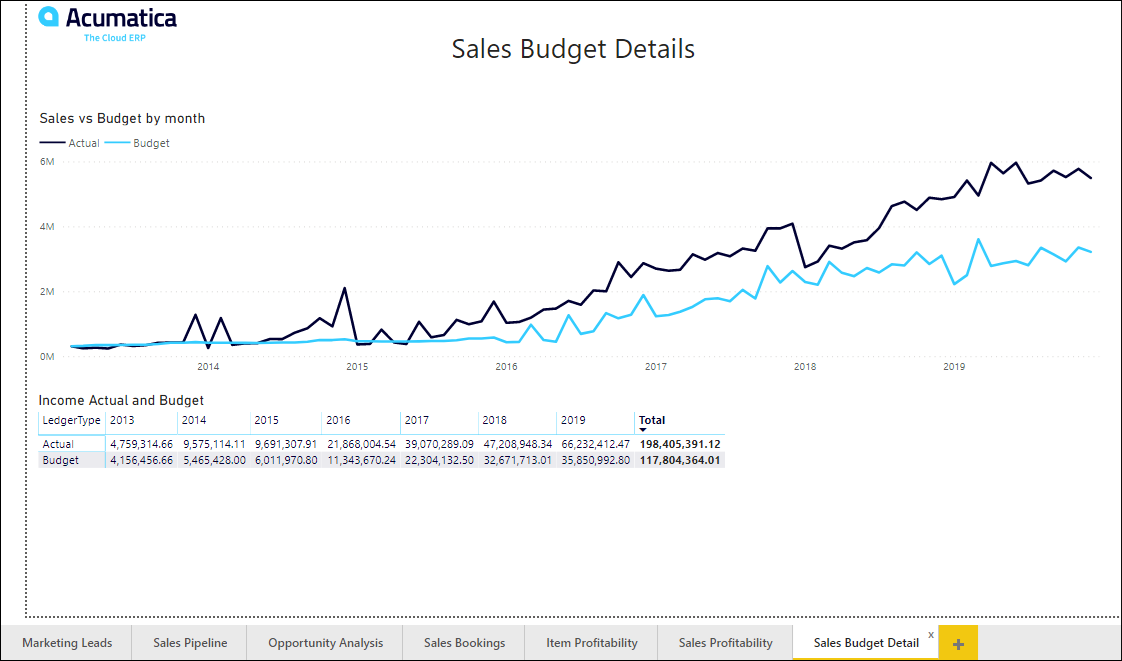
Task: Click the Actual total value 198,405,391.12
Action: (x=680, y=444)
